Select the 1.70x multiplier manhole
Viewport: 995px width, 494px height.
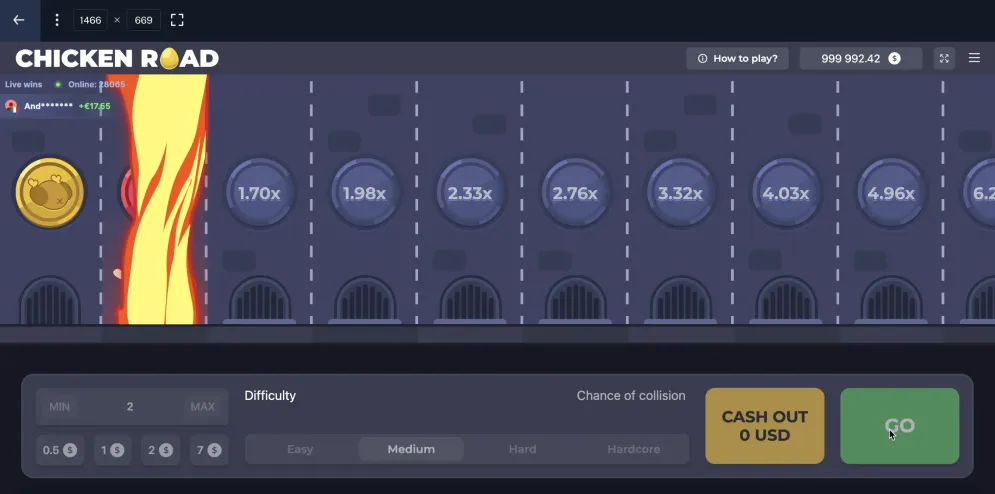(260, 193)
